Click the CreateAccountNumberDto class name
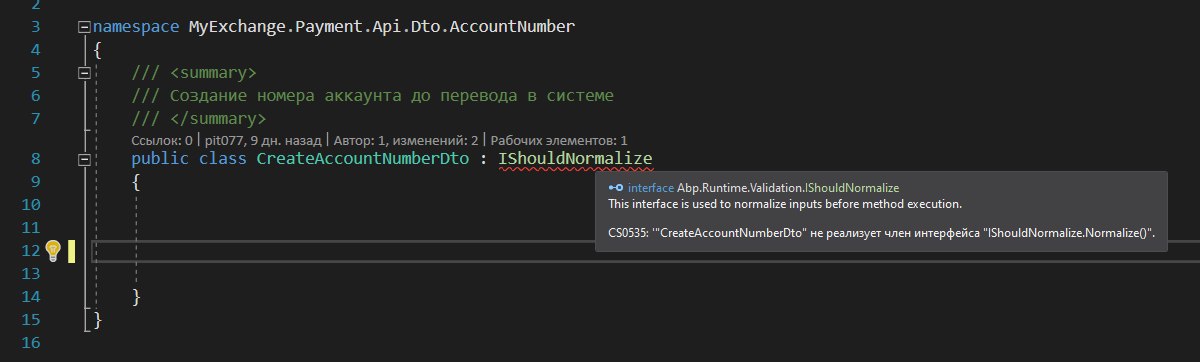 click(x=362, y=159)
